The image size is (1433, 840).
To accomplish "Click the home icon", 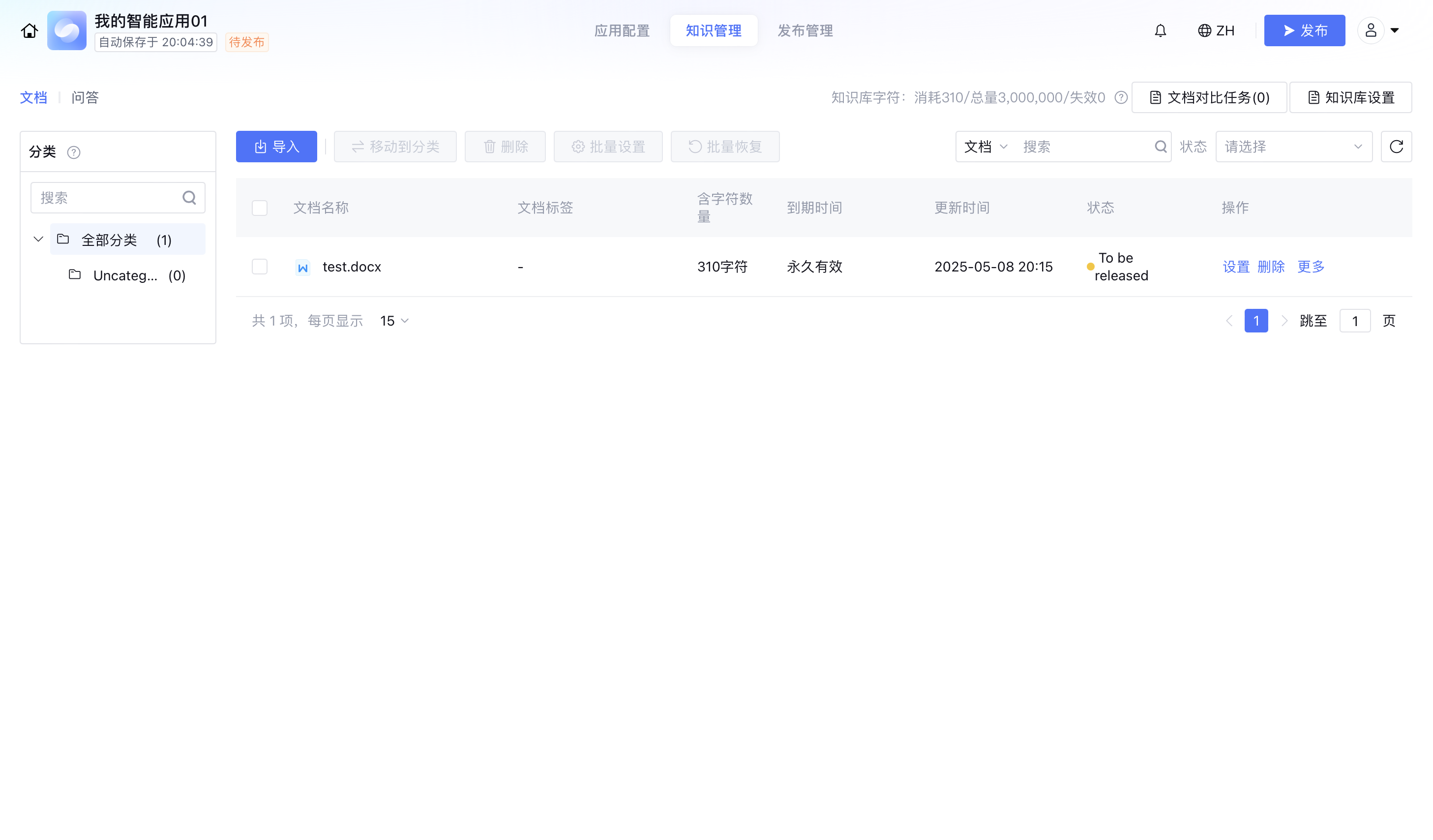I will coord(30,30).
